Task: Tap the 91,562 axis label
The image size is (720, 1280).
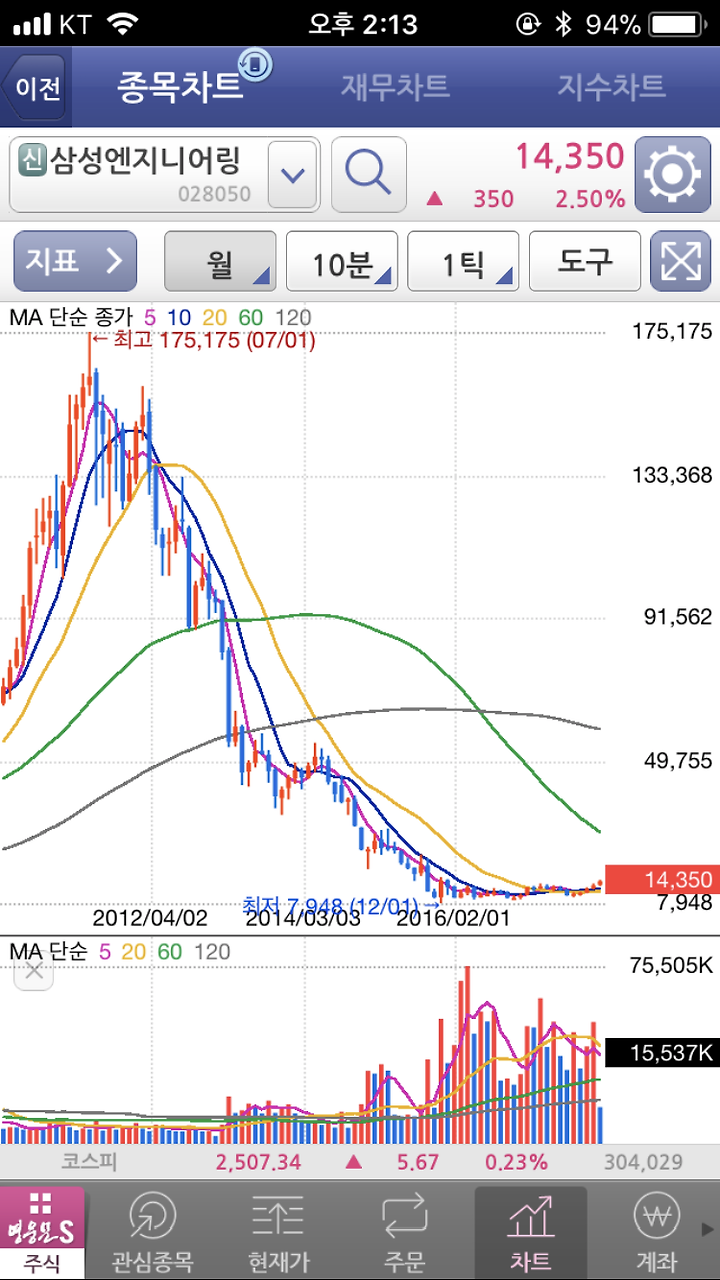Action: click(x=677, y=617)
